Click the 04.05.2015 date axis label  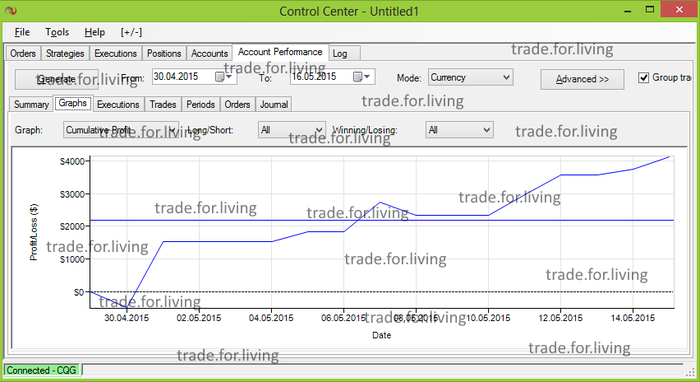(x=271, y=318)
